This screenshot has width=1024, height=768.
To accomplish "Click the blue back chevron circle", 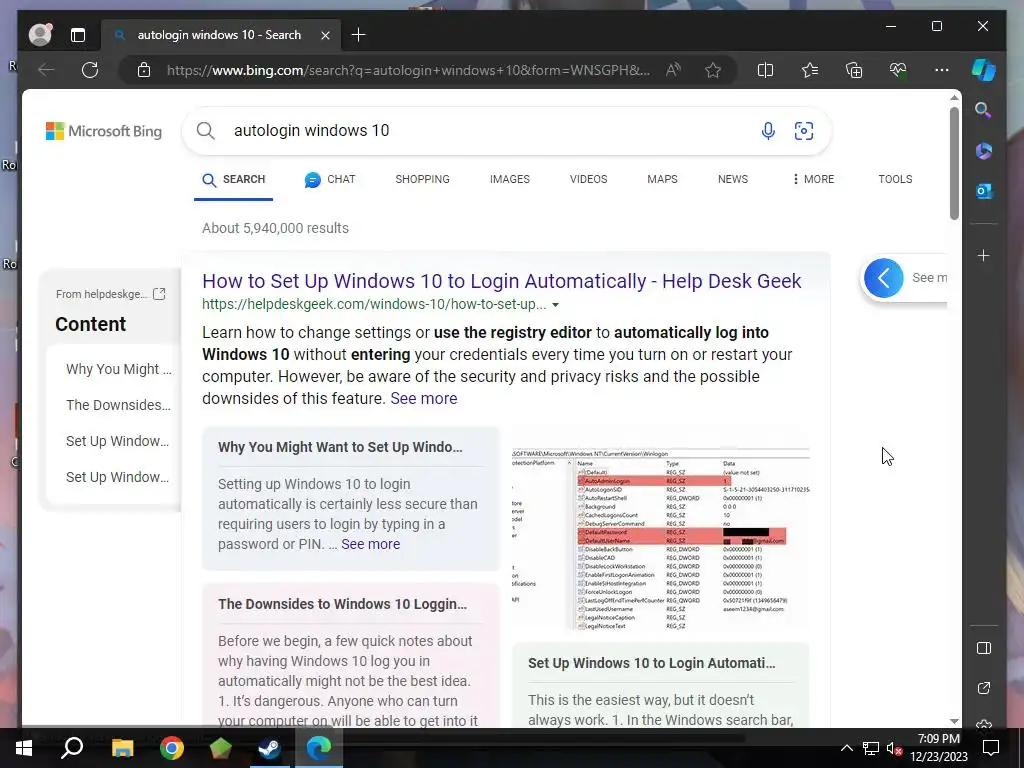I will point(884,278).
